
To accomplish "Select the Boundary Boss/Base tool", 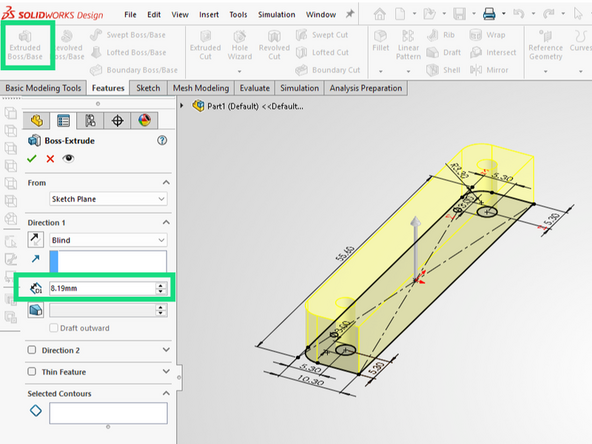I will [x=134, y=70].
